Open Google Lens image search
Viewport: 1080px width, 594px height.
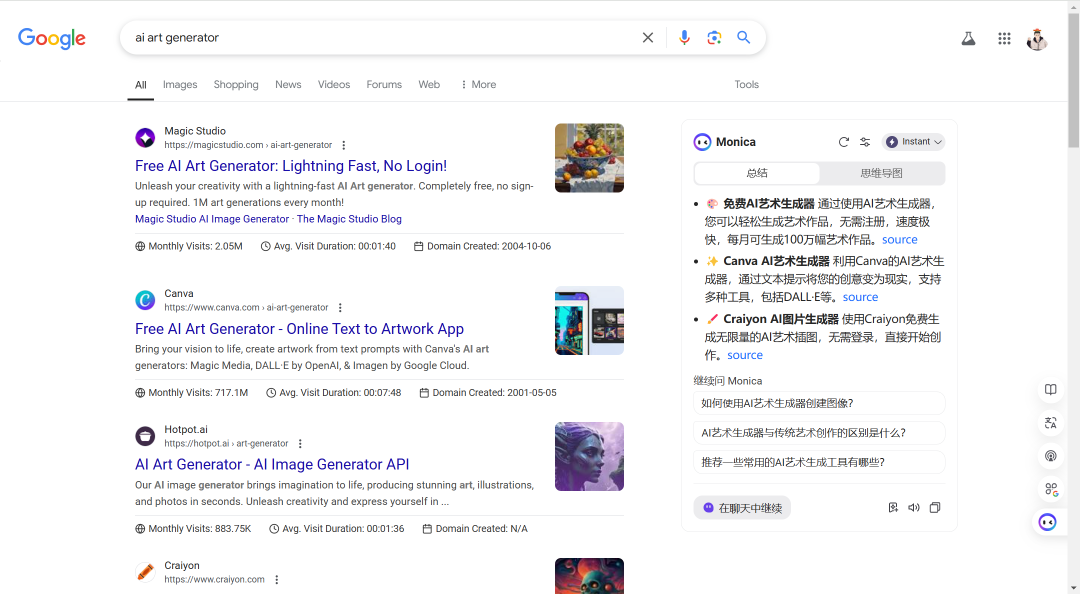[x=714, y=38]
